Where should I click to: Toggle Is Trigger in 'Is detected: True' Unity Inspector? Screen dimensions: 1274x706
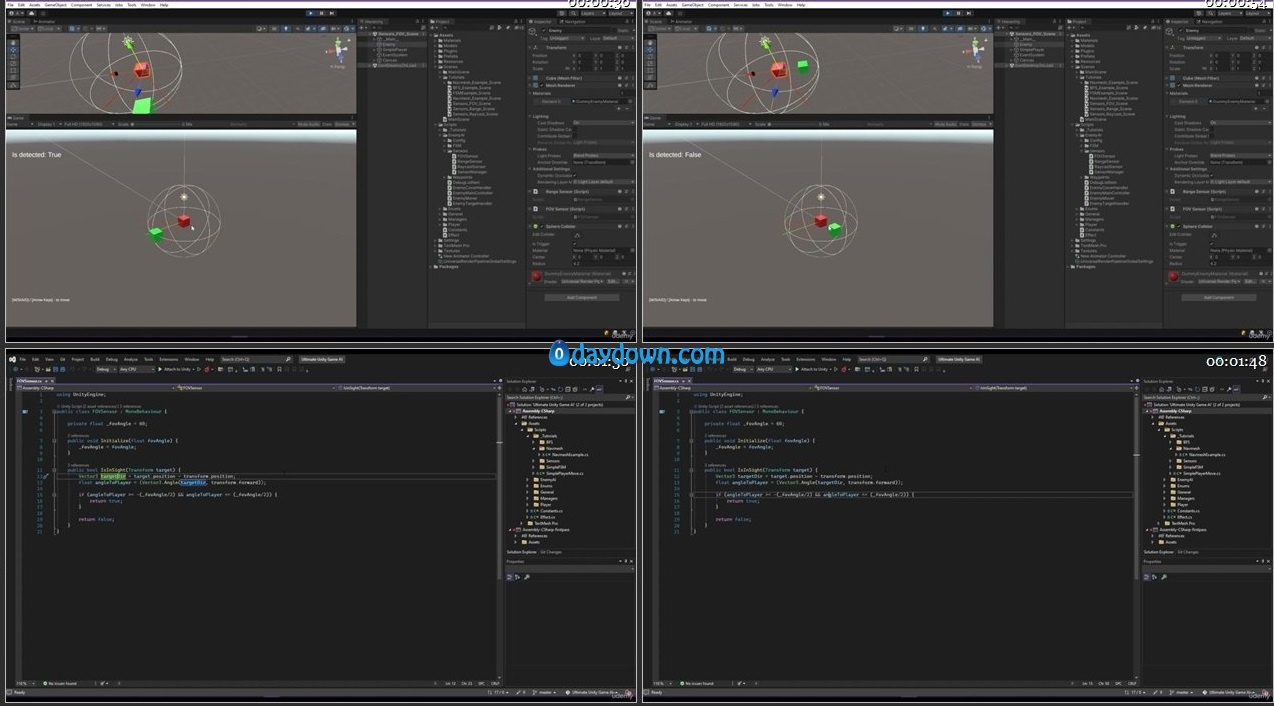[x=575, y=243]
